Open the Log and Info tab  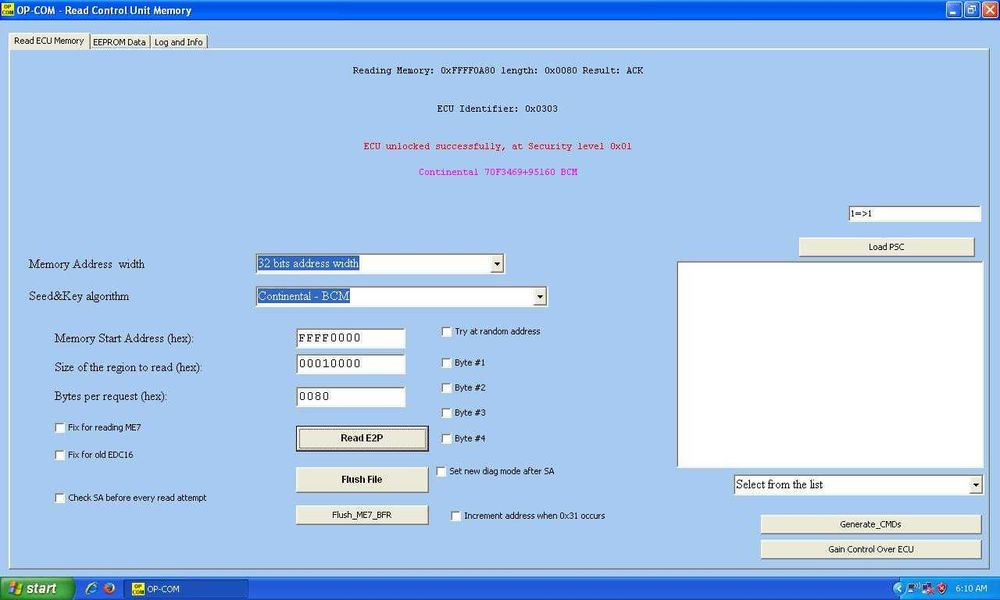coord(179,42)
